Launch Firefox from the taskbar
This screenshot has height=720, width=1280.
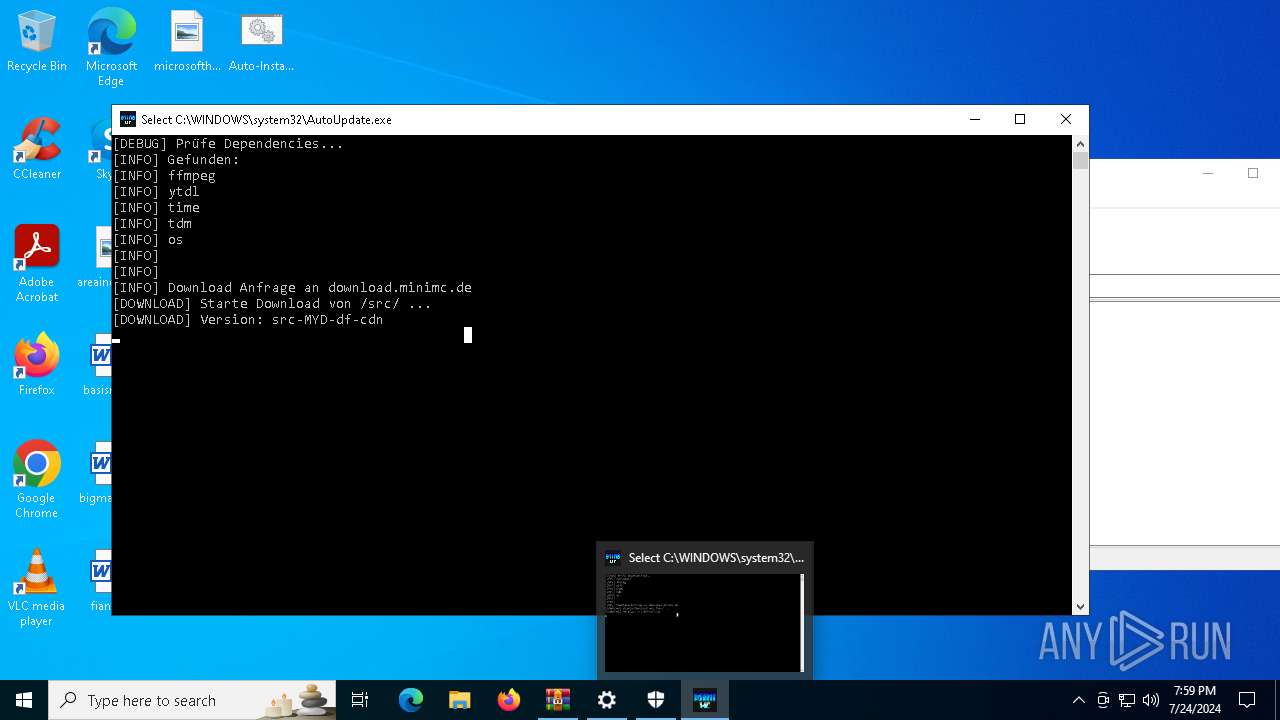point(509,700)
